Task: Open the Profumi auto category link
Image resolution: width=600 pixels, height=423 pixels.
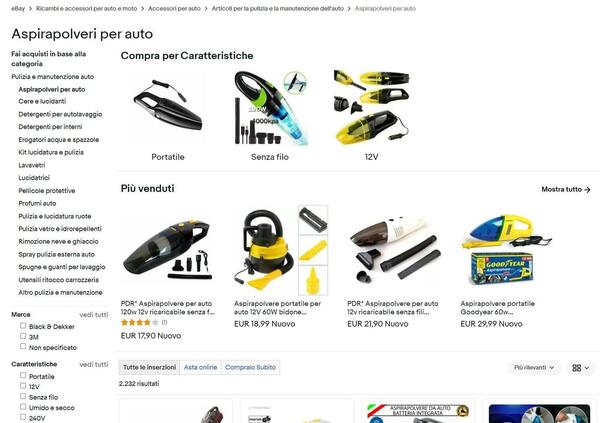Action: 37,203
